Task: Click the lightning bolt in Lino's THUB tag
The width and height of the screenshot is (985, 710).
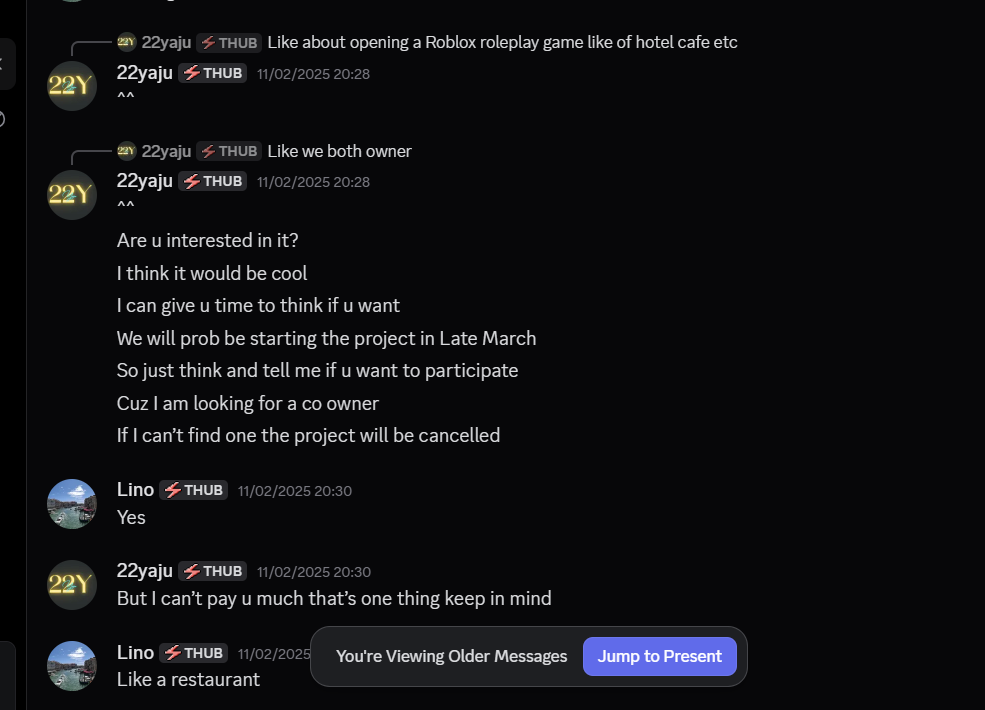Action: (175, 489)
